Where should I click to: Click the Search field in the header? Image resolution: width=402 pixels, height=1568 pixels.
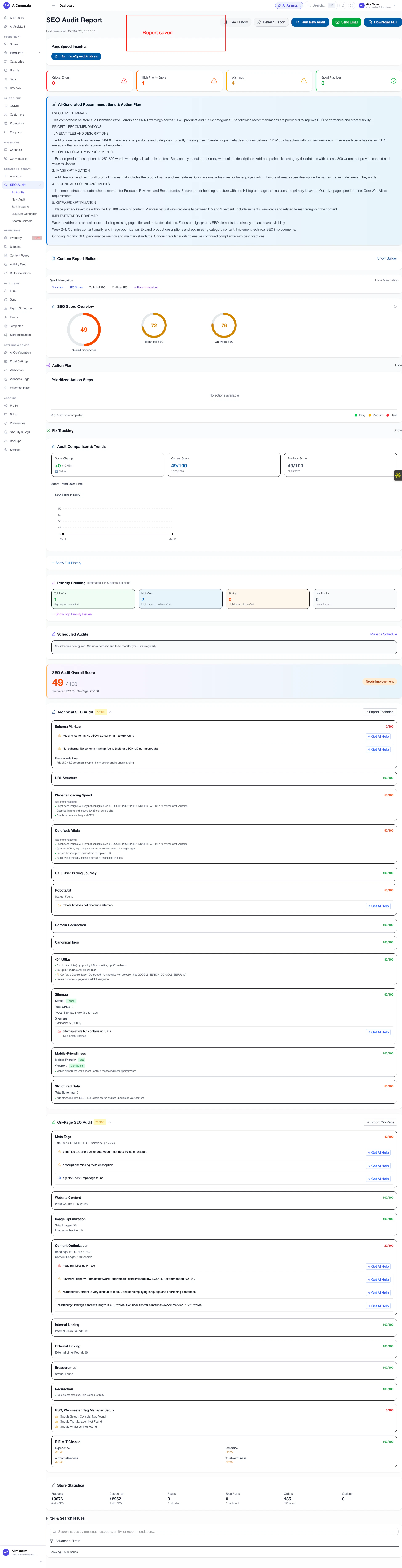click(x=321, y=5)
